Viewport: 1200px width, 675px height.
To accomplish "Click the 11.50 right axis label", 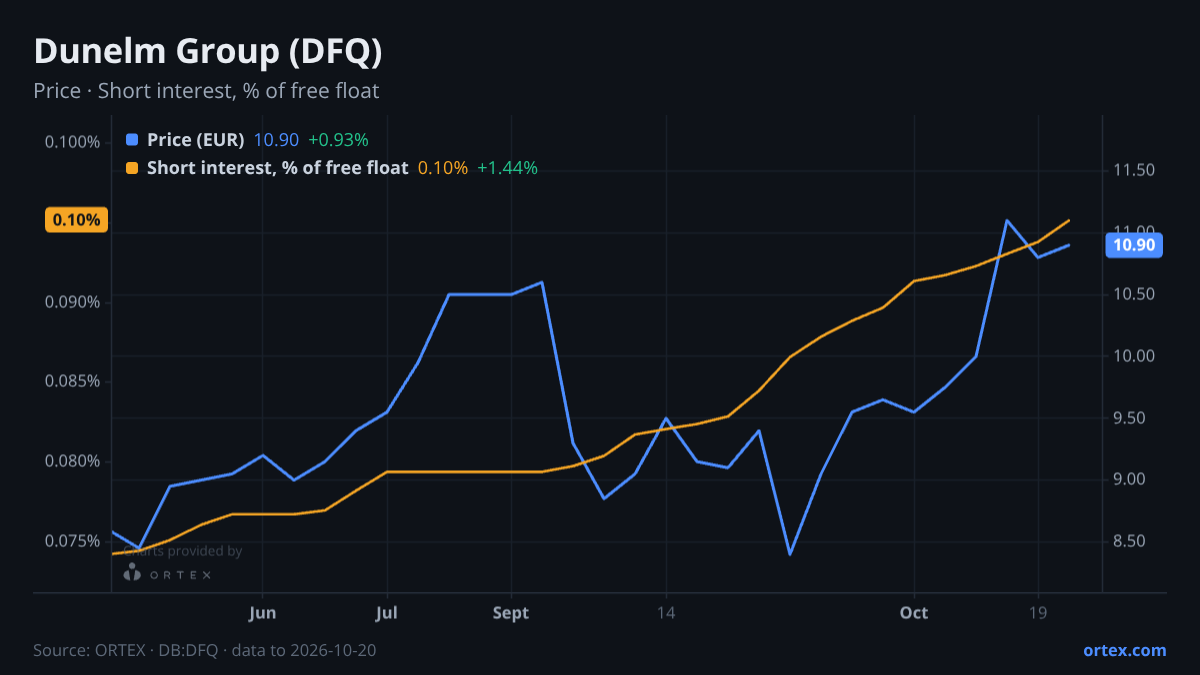I will tap(1134, 171).
